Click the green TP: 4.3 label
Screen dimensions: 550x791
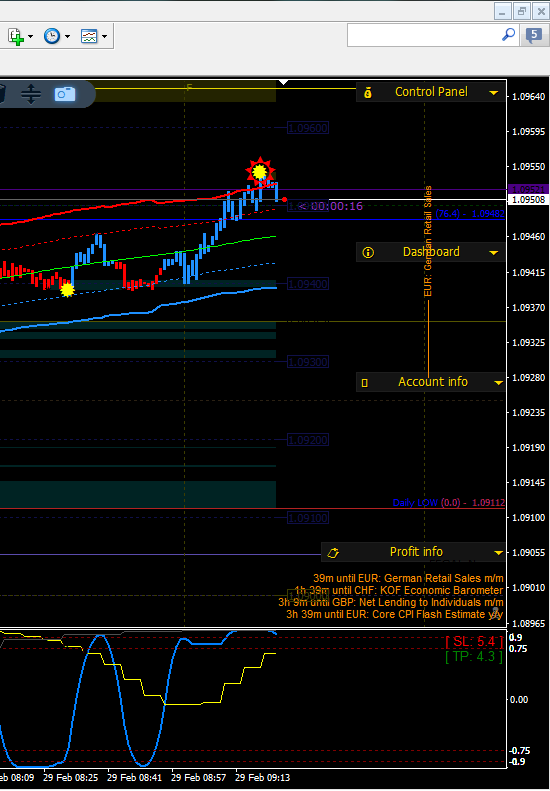(x=474, y=657)
